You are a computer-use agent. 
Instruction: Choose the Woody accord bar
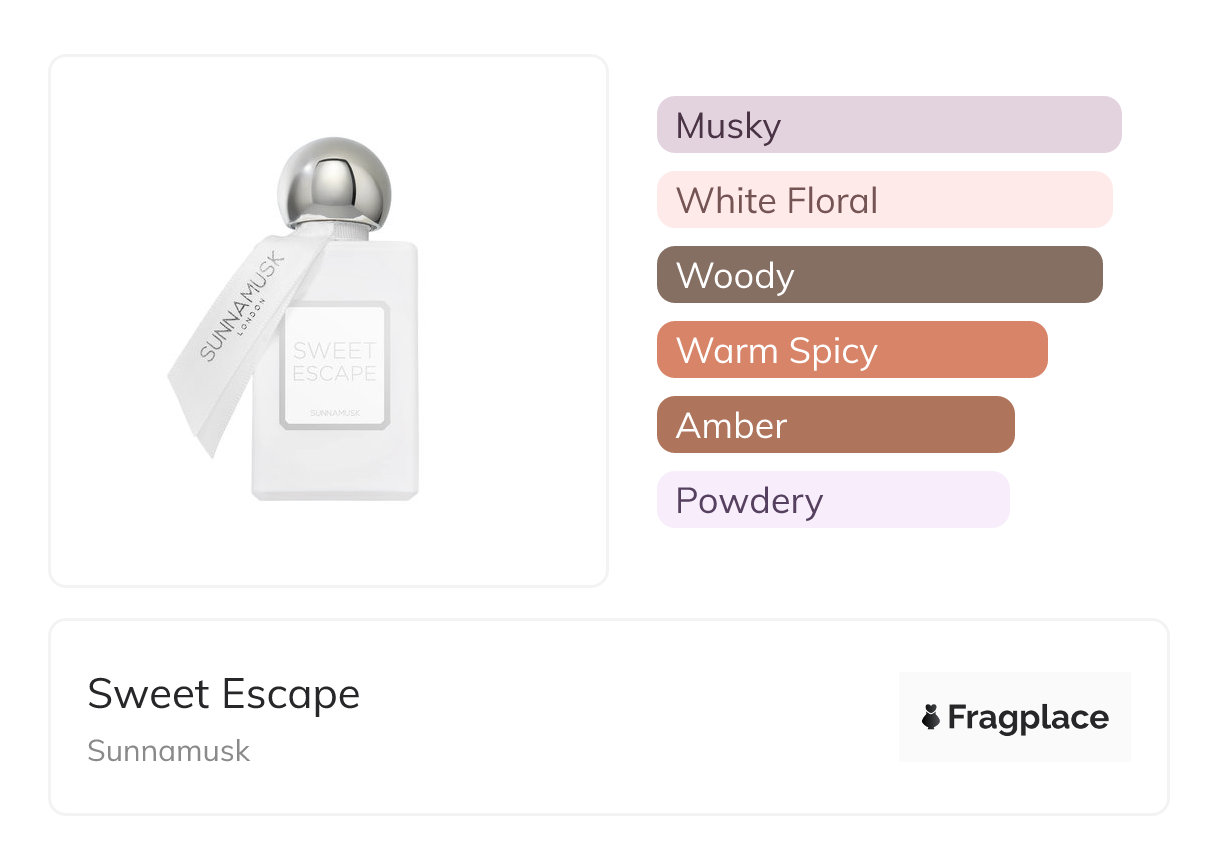tap(879, 275)
